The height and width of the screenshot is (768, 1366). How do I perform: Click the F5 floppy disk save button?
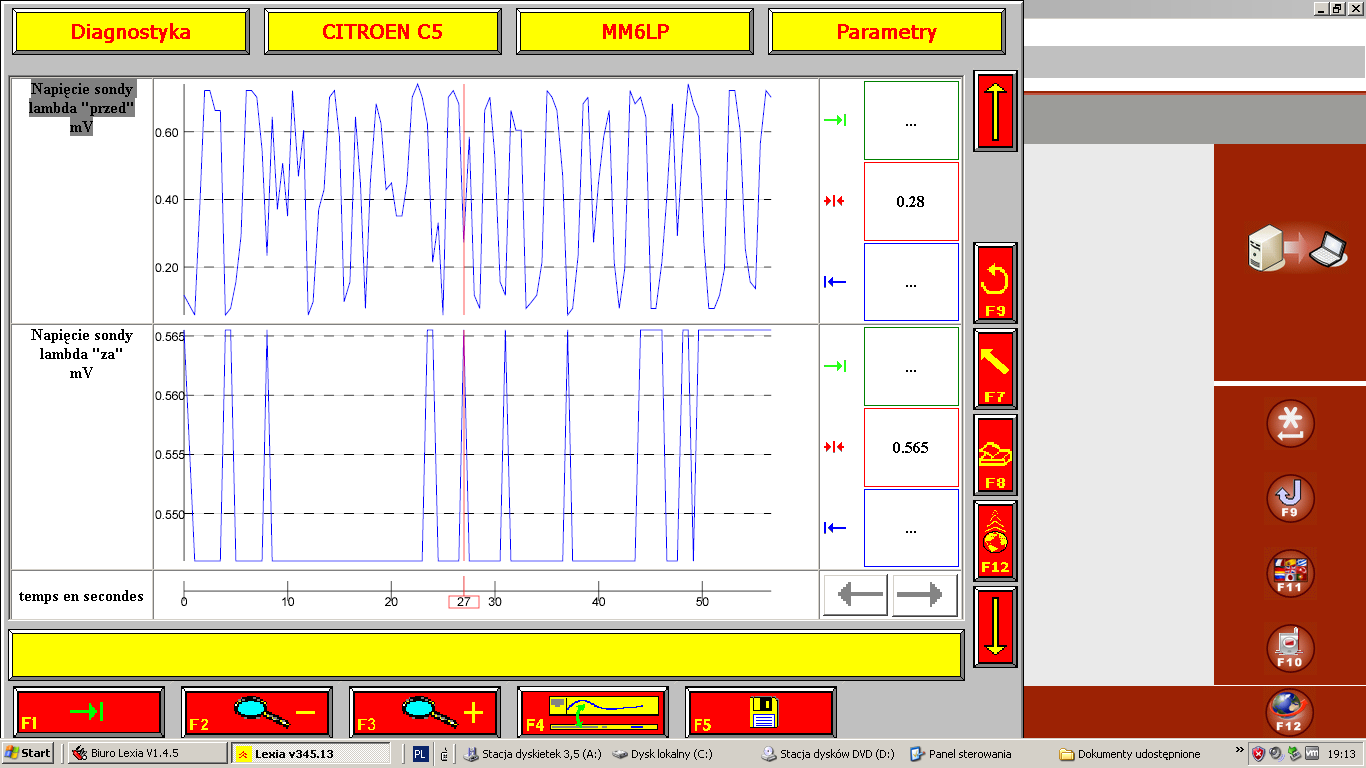(761, 712)
